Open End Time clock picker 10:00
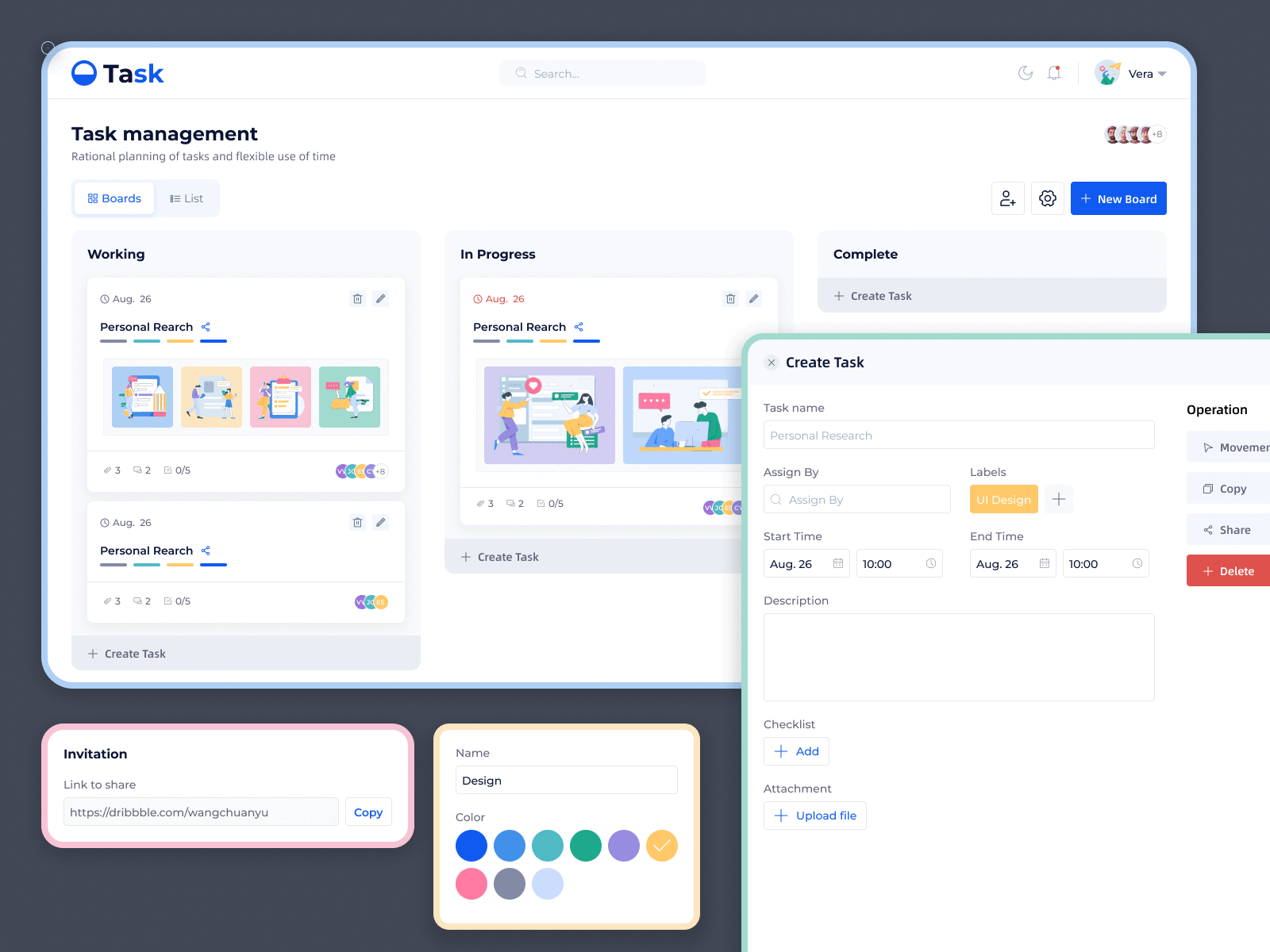Screen dimensions: 1270x952 click(1106, 563)
